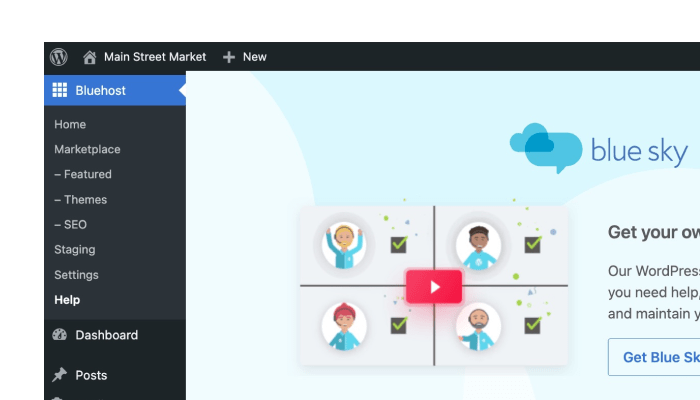Open the Main Street Market site link
The image size is (700, 400).
pos(154,57)
